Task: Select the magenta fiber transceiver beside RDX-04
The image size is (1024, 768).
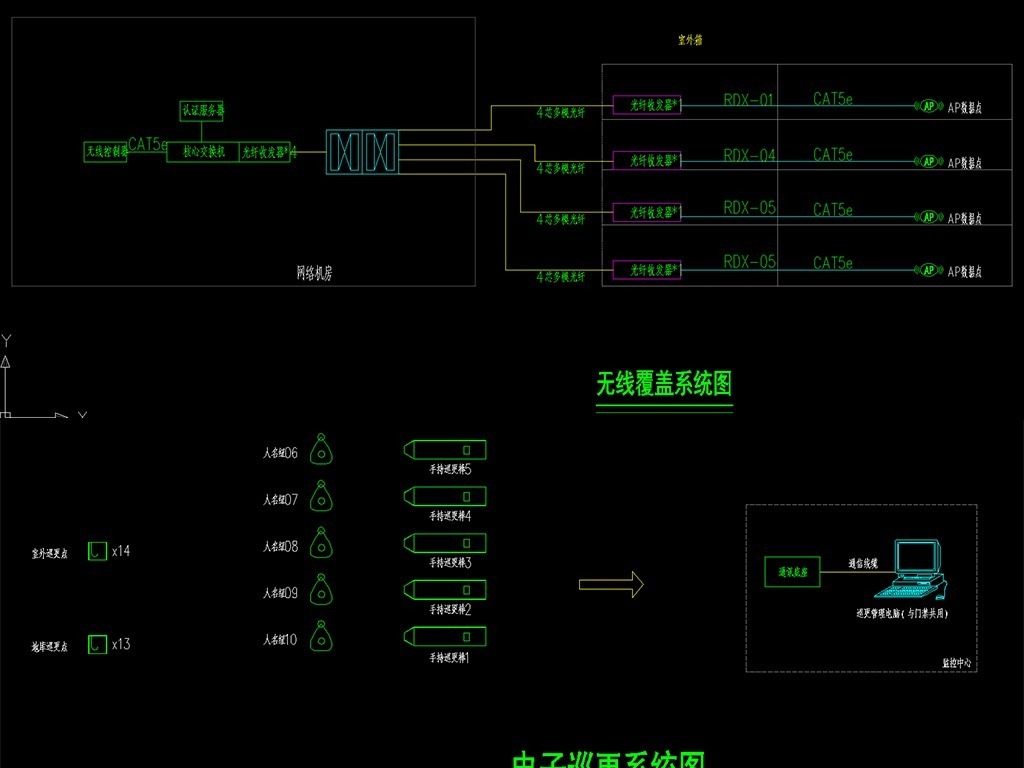Action: (x=646, y=160)
